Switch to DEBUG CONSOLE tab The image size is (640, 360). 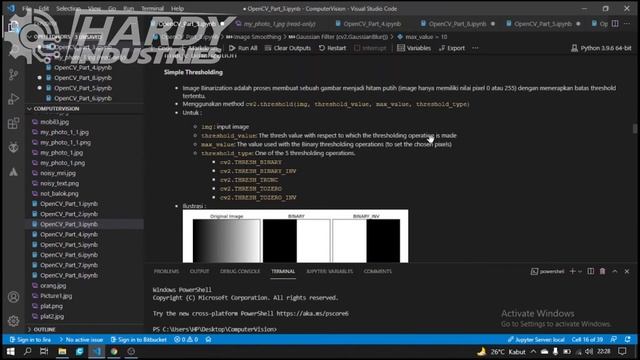pos(240,271)
